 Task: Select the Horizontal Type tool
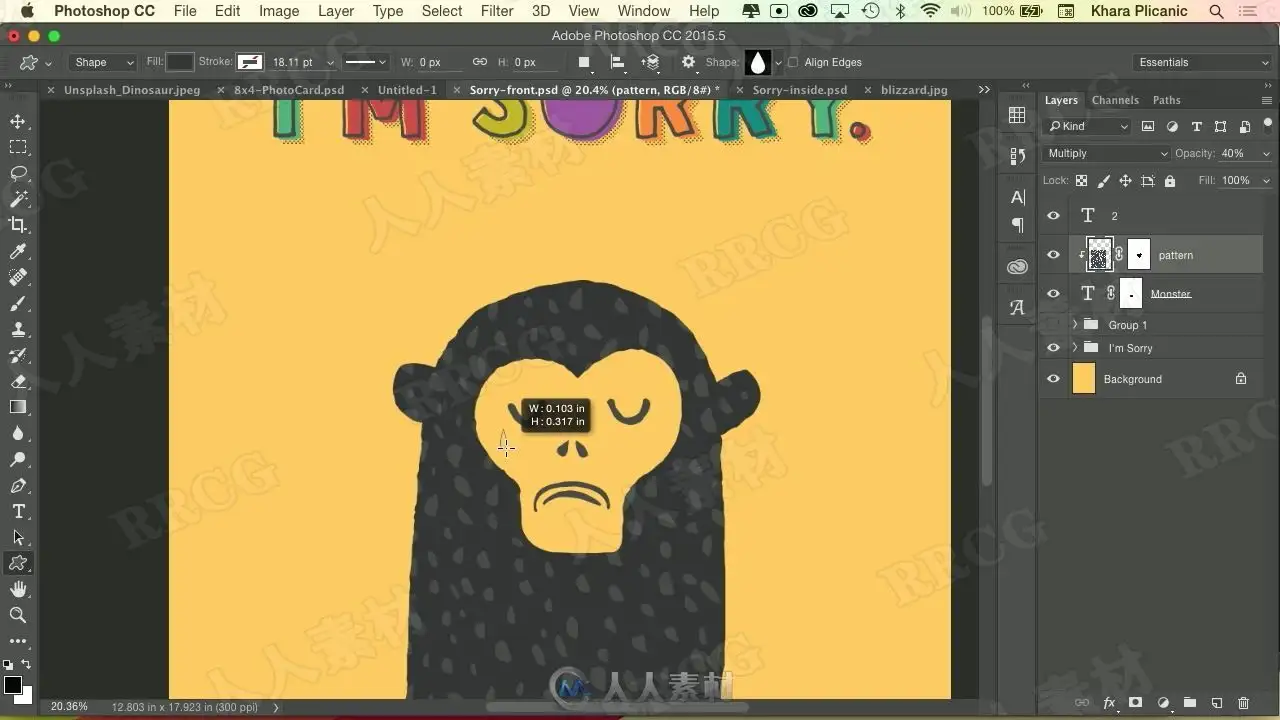(x=18, y=511)
